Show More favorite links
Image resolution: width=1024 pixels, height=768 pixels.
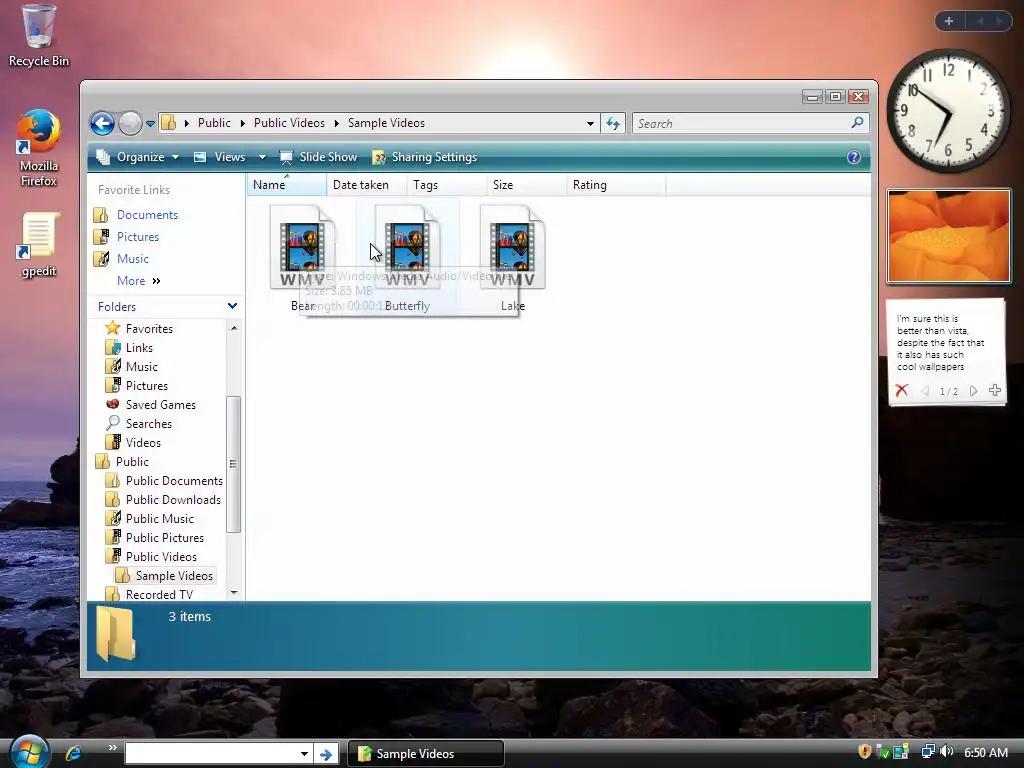point(138,281)
